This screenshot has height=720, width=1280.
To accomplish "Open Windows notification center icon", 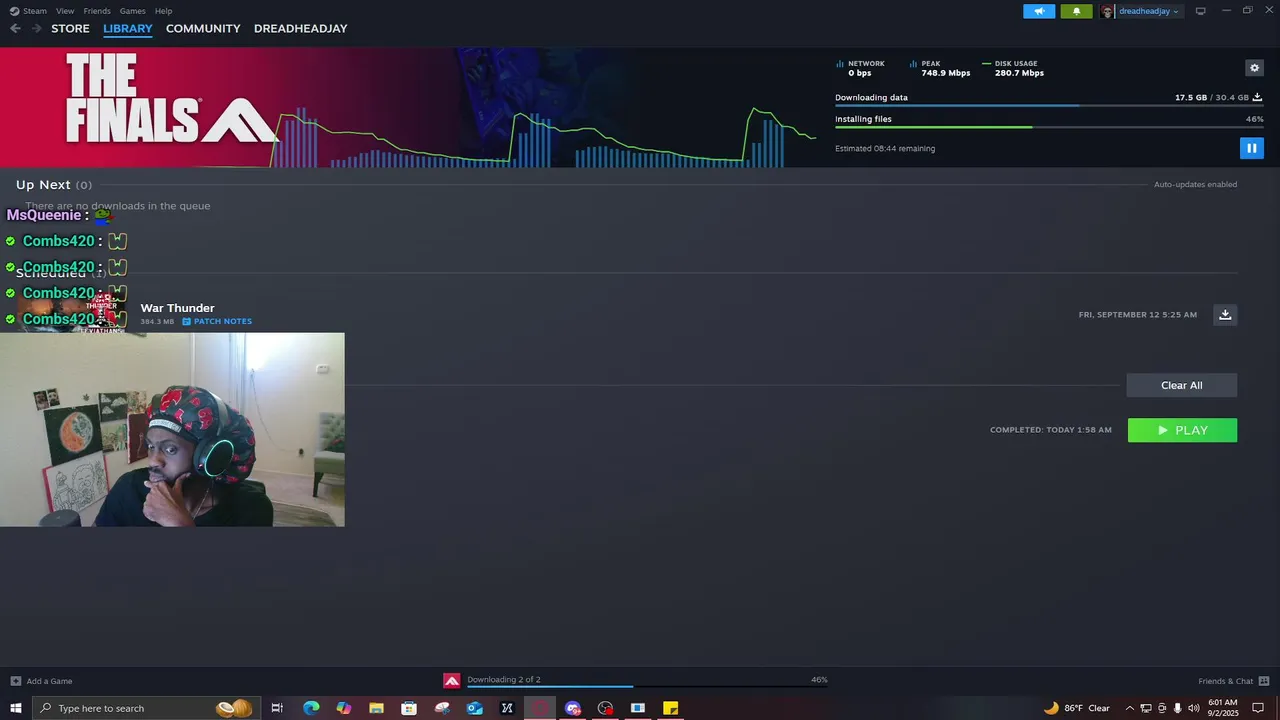I will 1258,708.
